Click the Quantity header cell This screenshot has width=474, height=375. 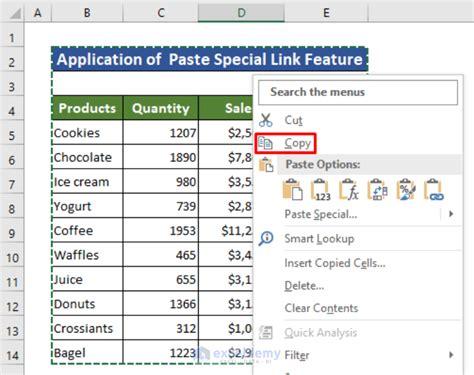point(161,108)
